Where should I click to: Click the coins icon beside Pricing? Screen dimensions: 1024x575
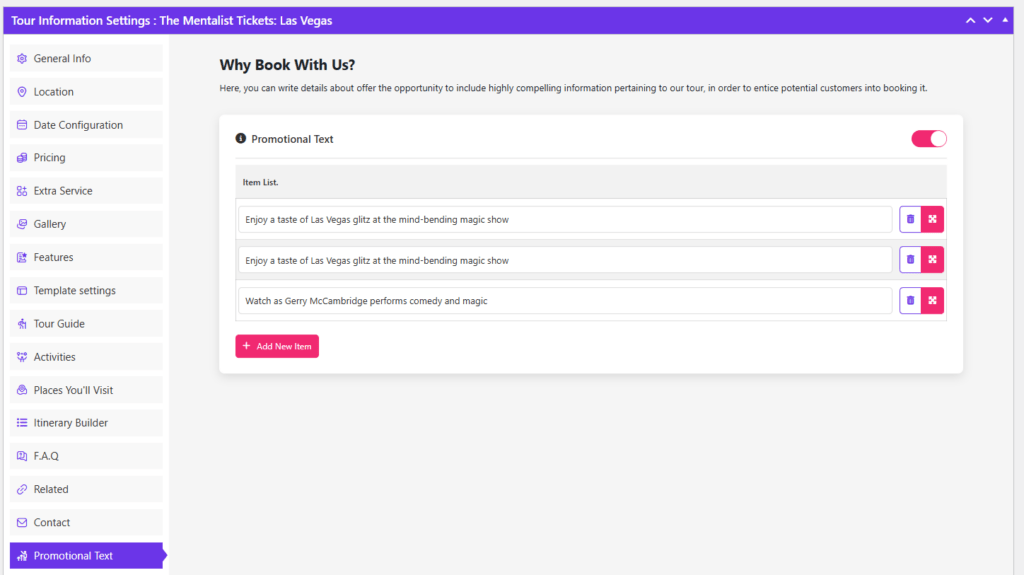click(22, 157)
